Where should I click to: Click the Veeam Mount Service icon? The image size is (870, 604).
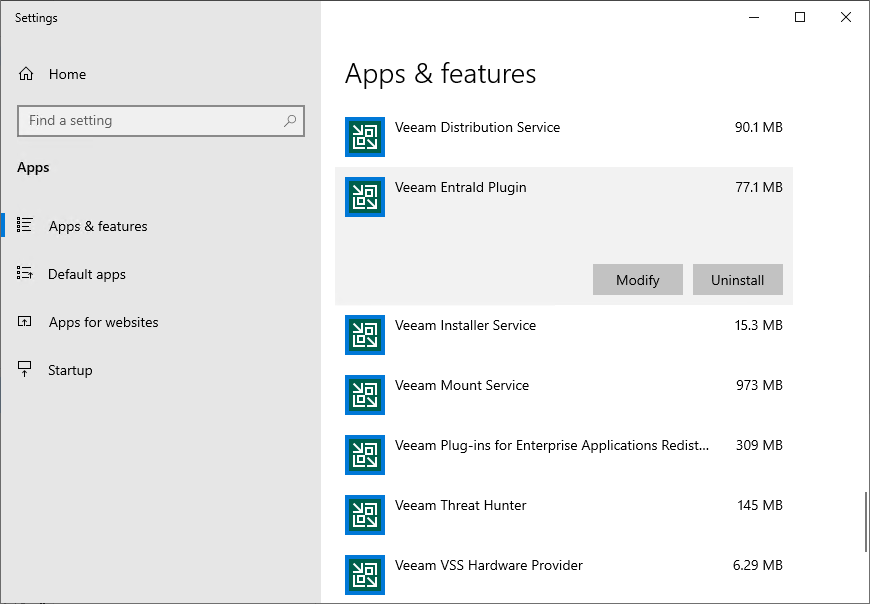pyautogui.click(x=365, y=395)
